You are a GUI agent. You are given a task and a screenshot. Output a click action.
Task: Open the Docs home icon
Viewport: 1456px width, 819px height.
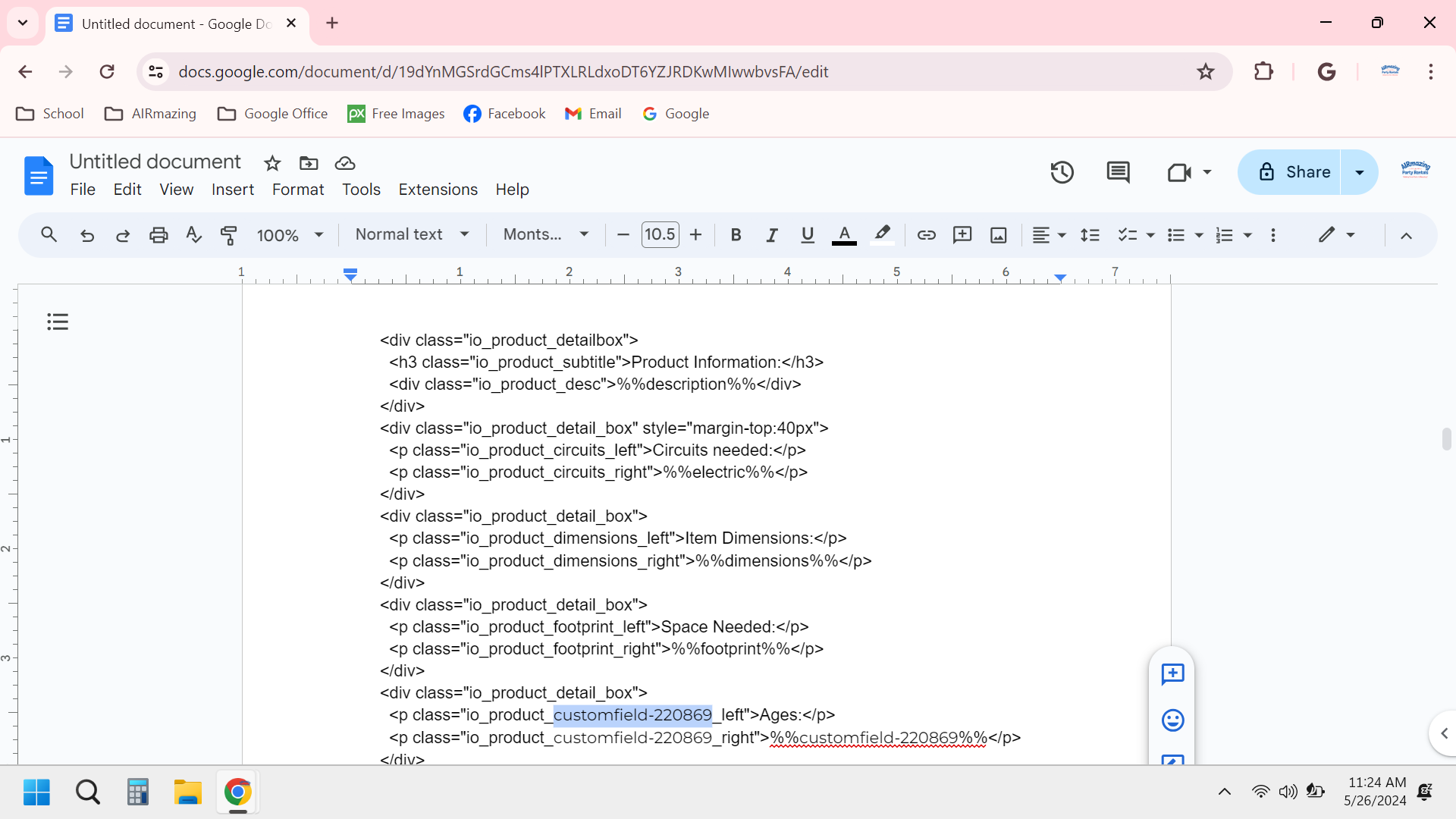(x=39, y=176)
